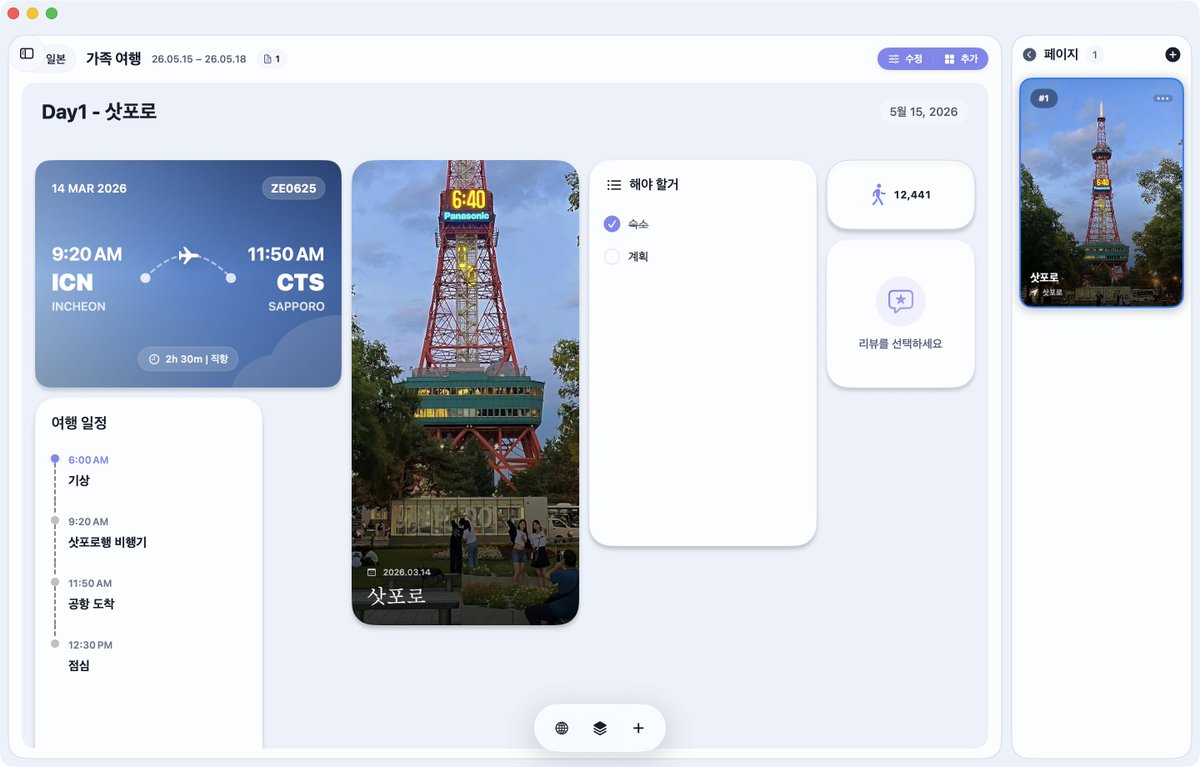Viewport: 1200px width, 767px height.
Task: Click the ICN departure airport code
Action: point(73,282)
